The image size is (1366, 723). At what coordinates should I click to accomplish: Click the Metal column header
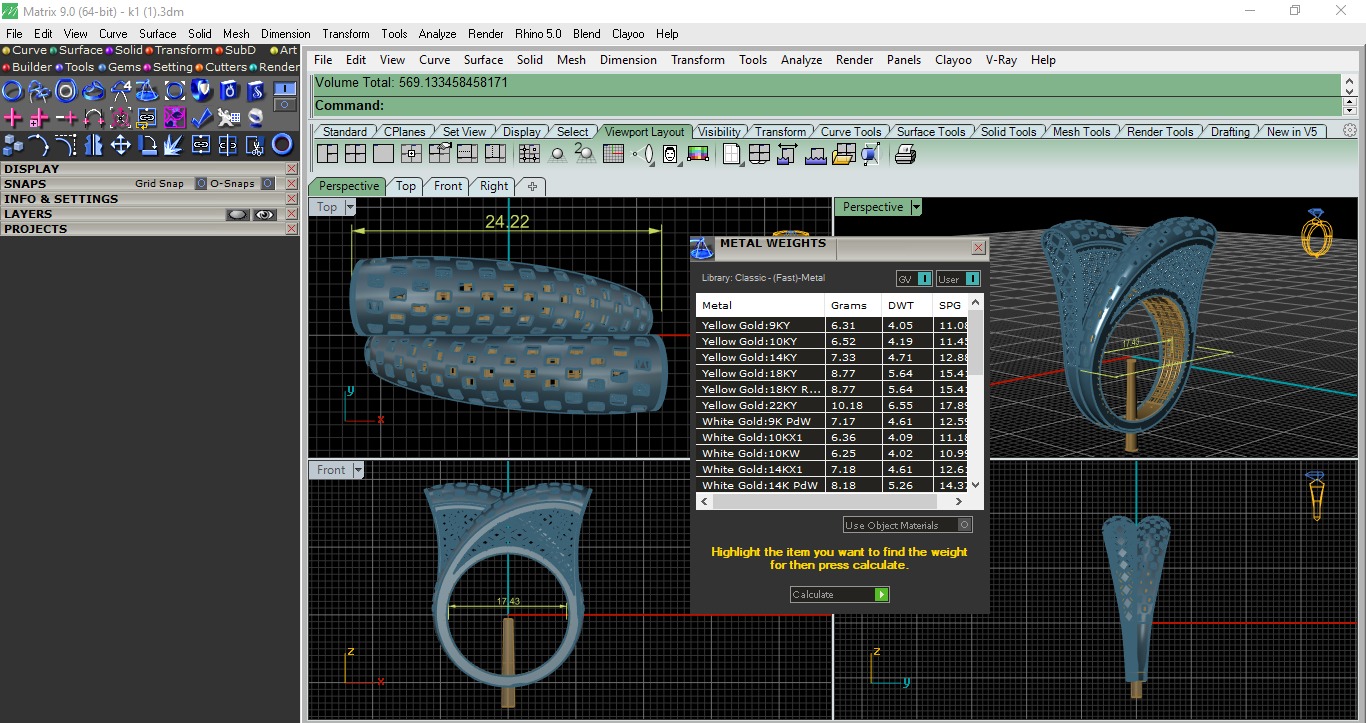[x=760, y=305]
